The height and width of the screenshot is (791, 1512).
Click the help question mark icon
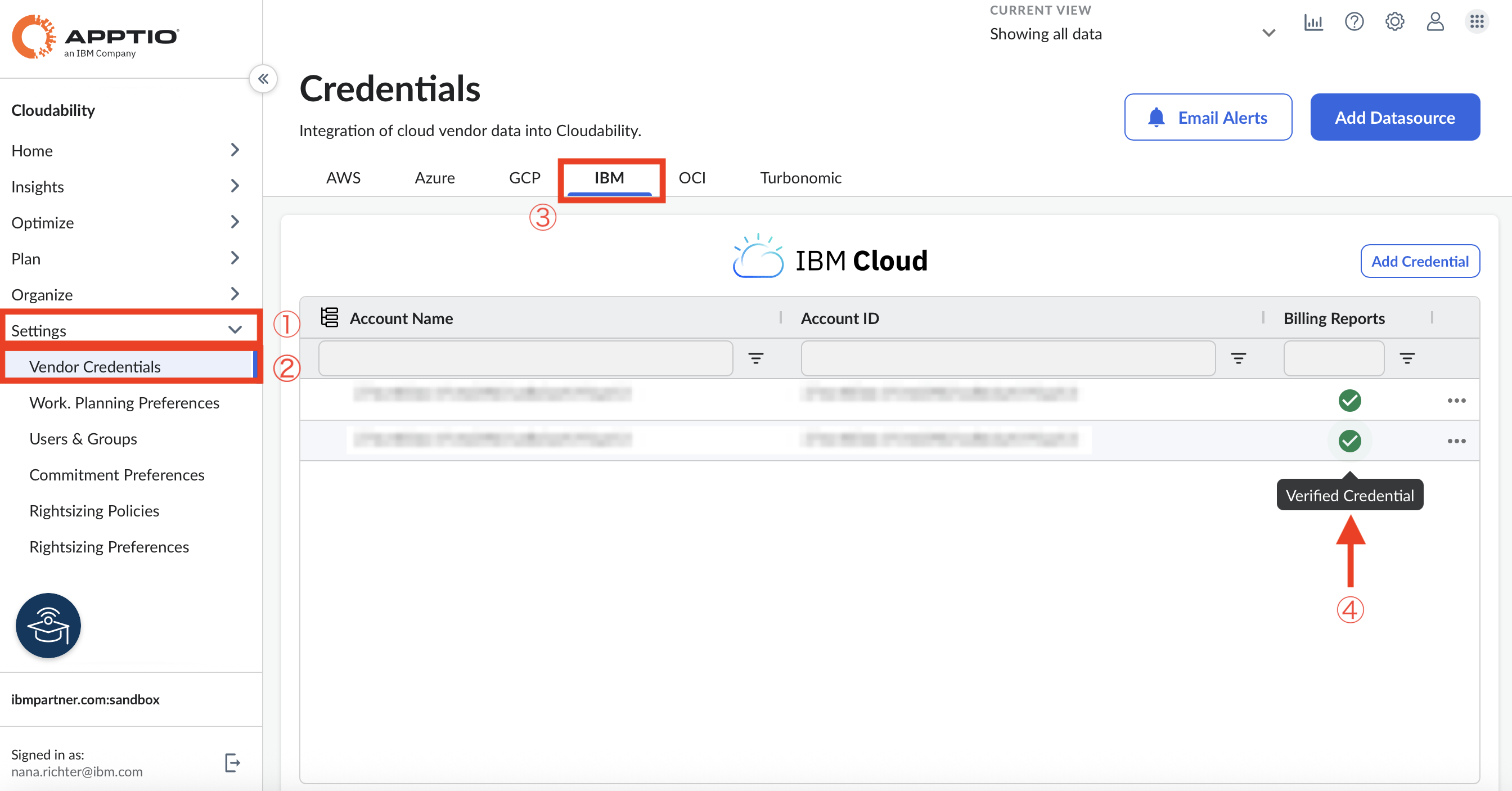(1354, 22)
